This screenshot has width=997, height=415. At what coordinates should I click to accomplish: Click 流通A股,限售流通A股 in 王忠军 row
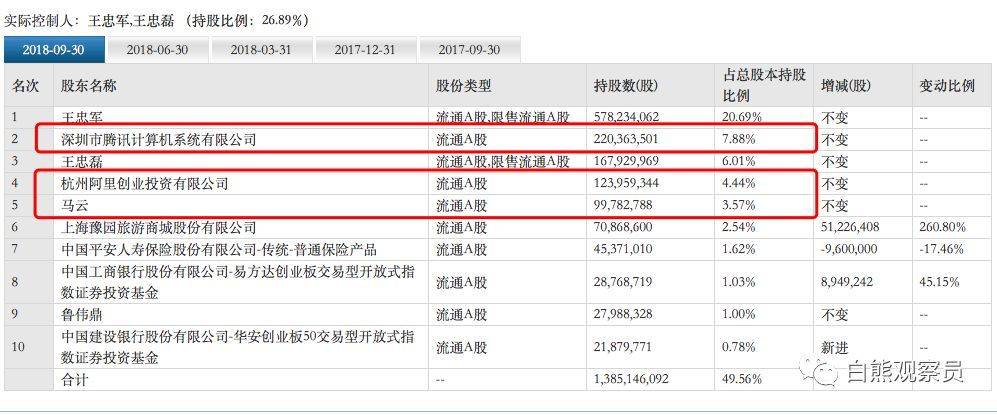pos(502,117)
